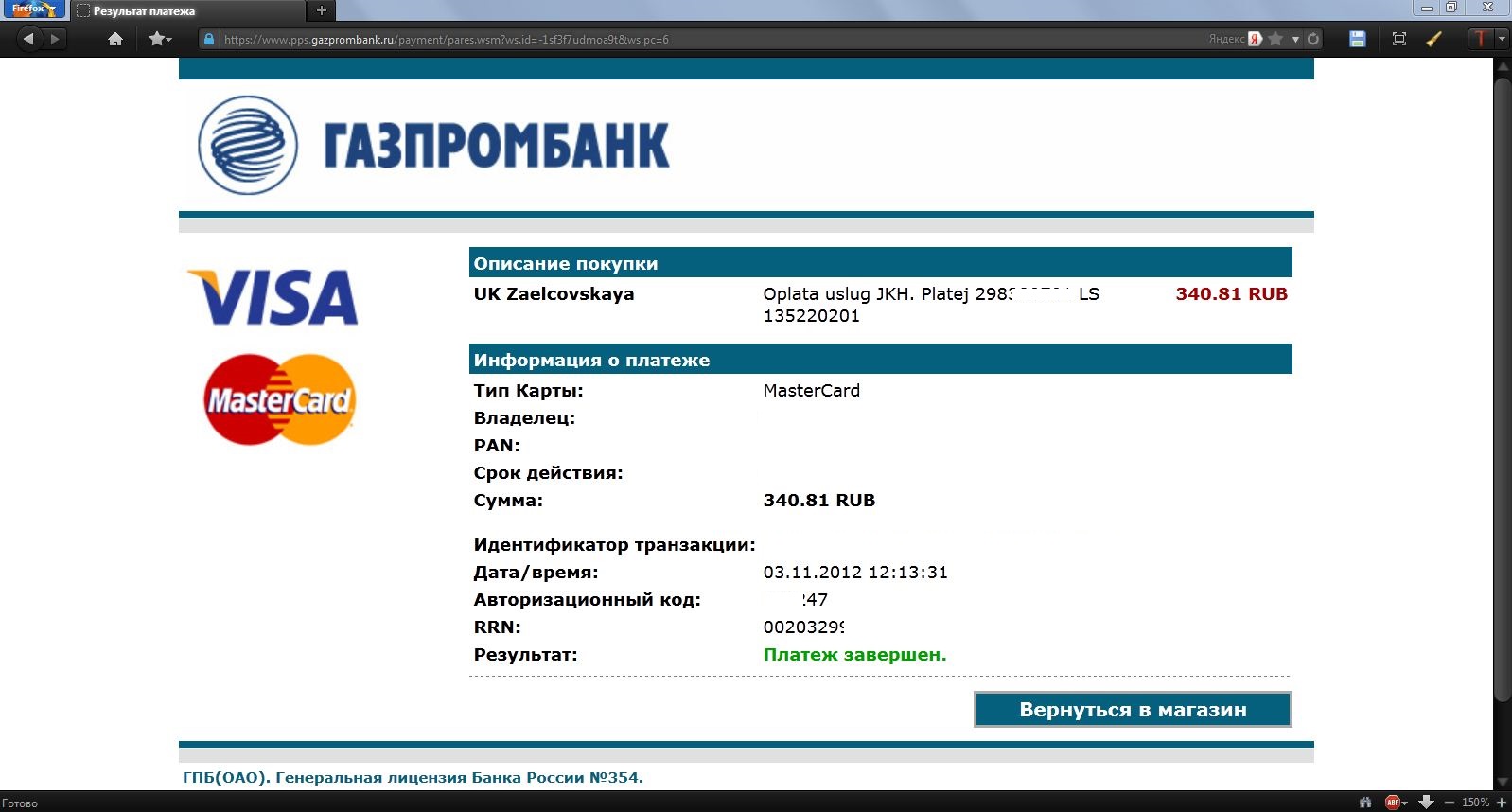The width and height of the screenshot is (1512, 812).
Task: Click the date 03.11.2012 12:13:31
Action: tap(855, 573)
